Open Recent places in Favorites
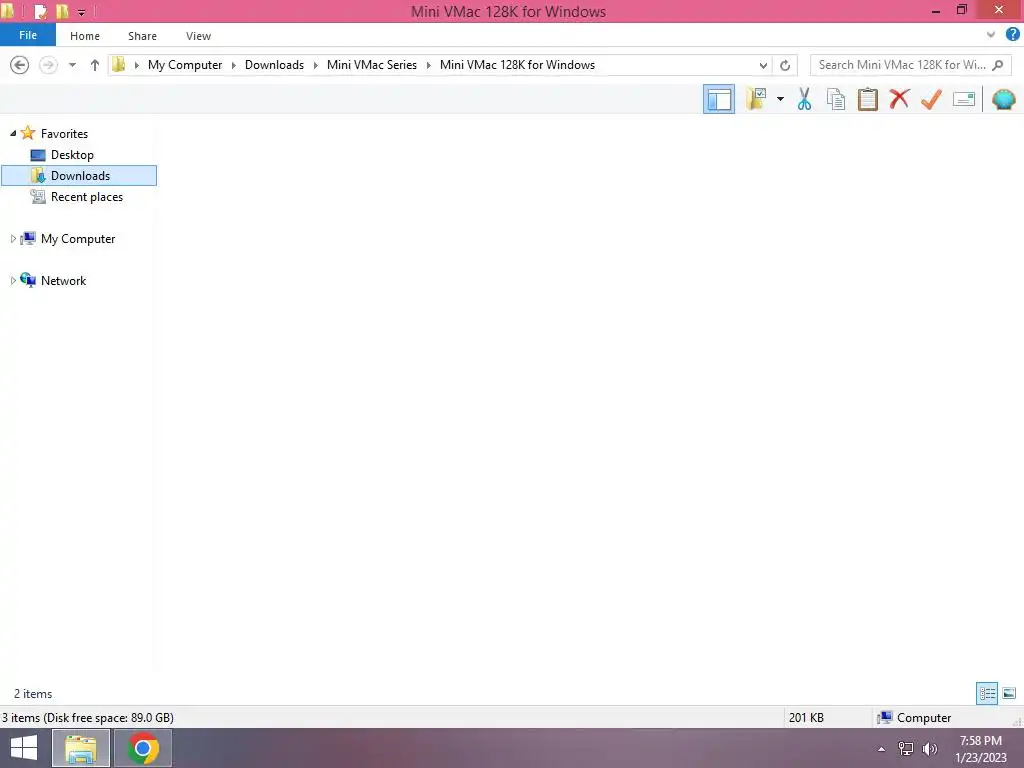1024x768 pixels. point(87,197)
